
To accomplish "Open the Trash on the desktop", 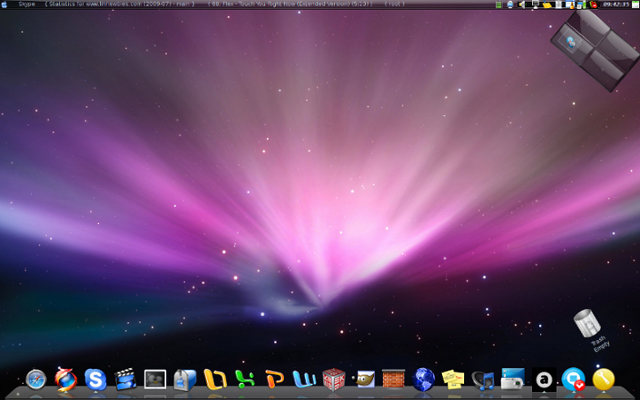I will 587,323.
